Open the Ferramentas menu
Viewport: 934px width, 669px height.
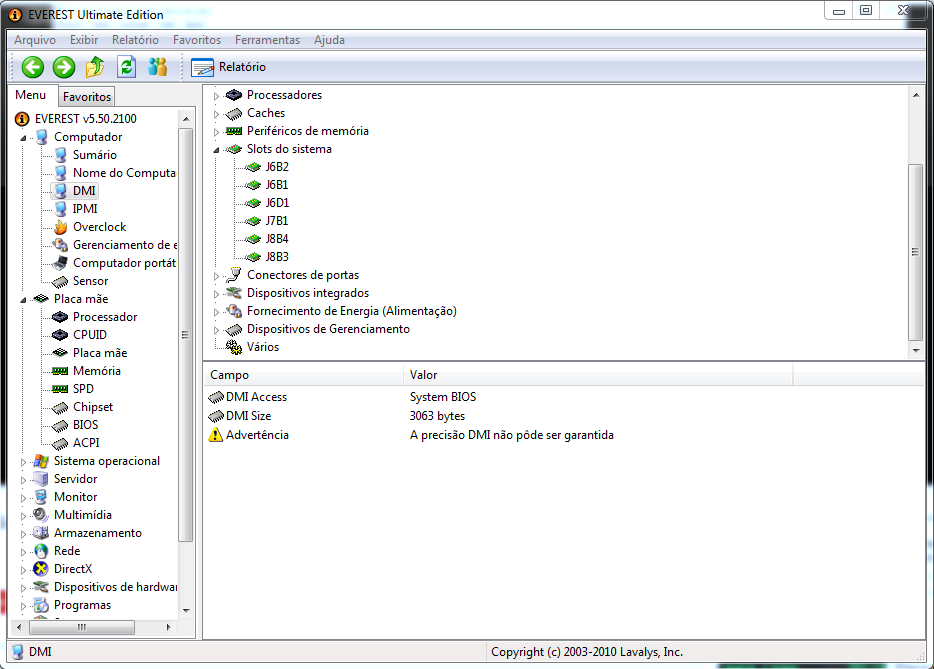267,40
